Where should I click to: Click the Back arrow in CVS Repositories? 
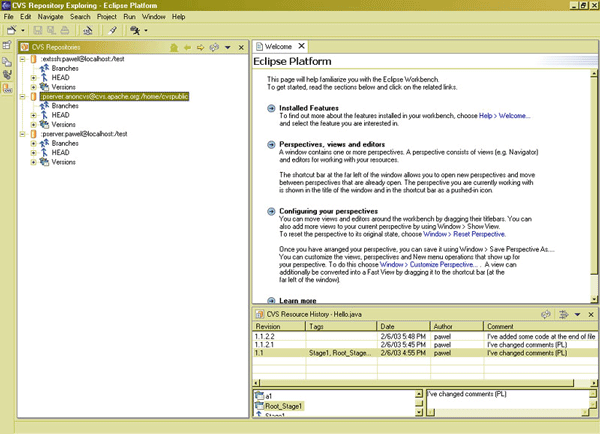187,47
